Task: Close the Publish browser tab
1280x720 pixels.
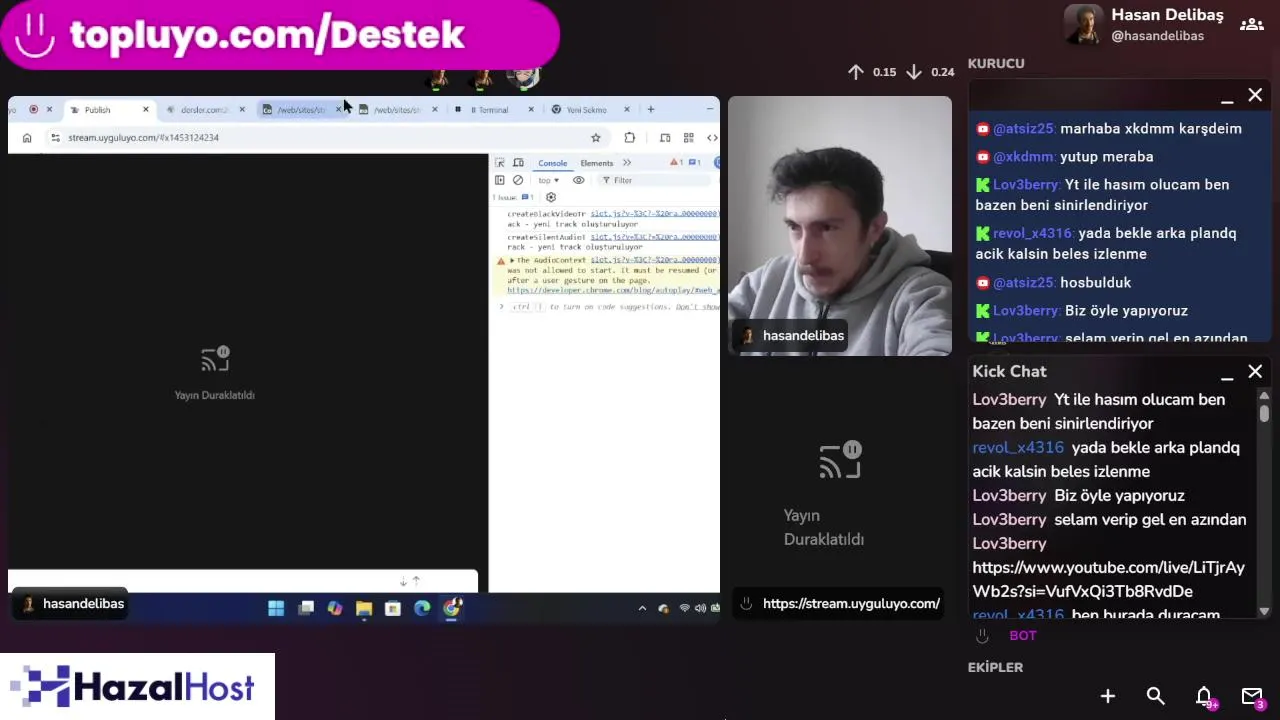Action: point(145,109)
